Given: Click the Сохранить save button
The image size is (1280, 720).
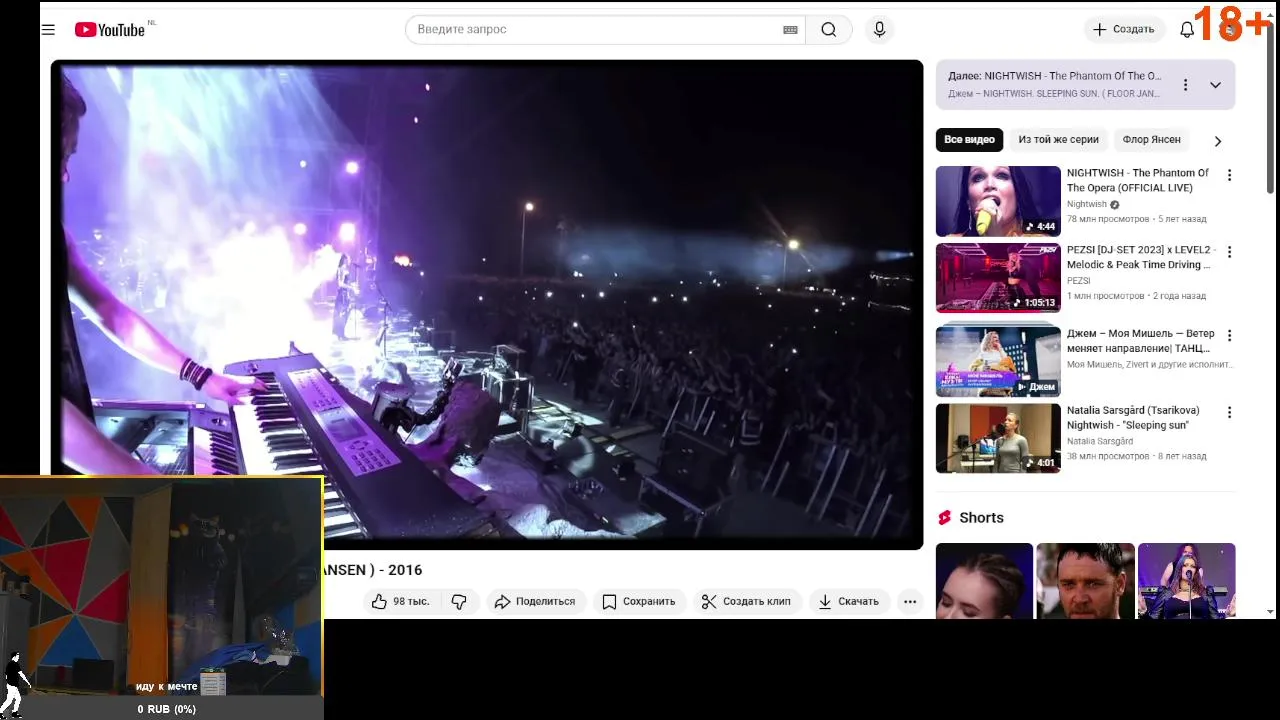Looking at the screenshot, I should (x=638, y=601).
